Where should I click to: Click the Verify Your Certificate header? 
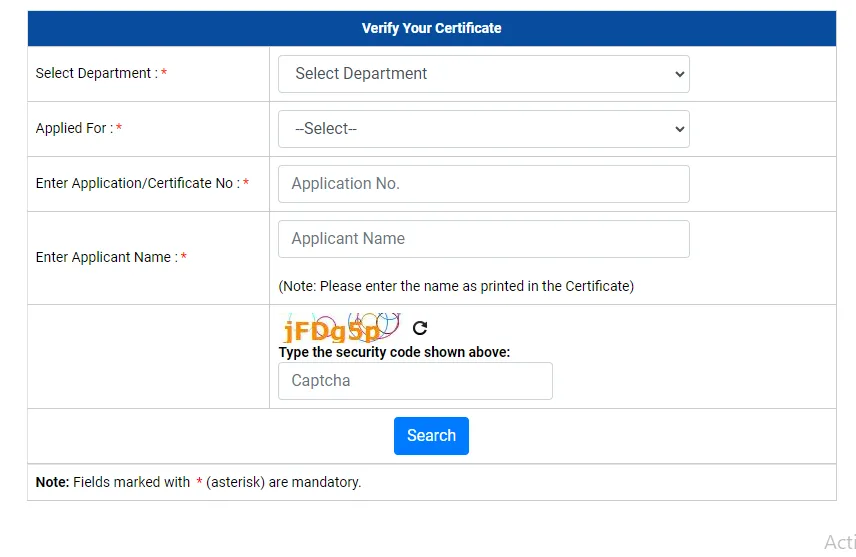(432, 28)
